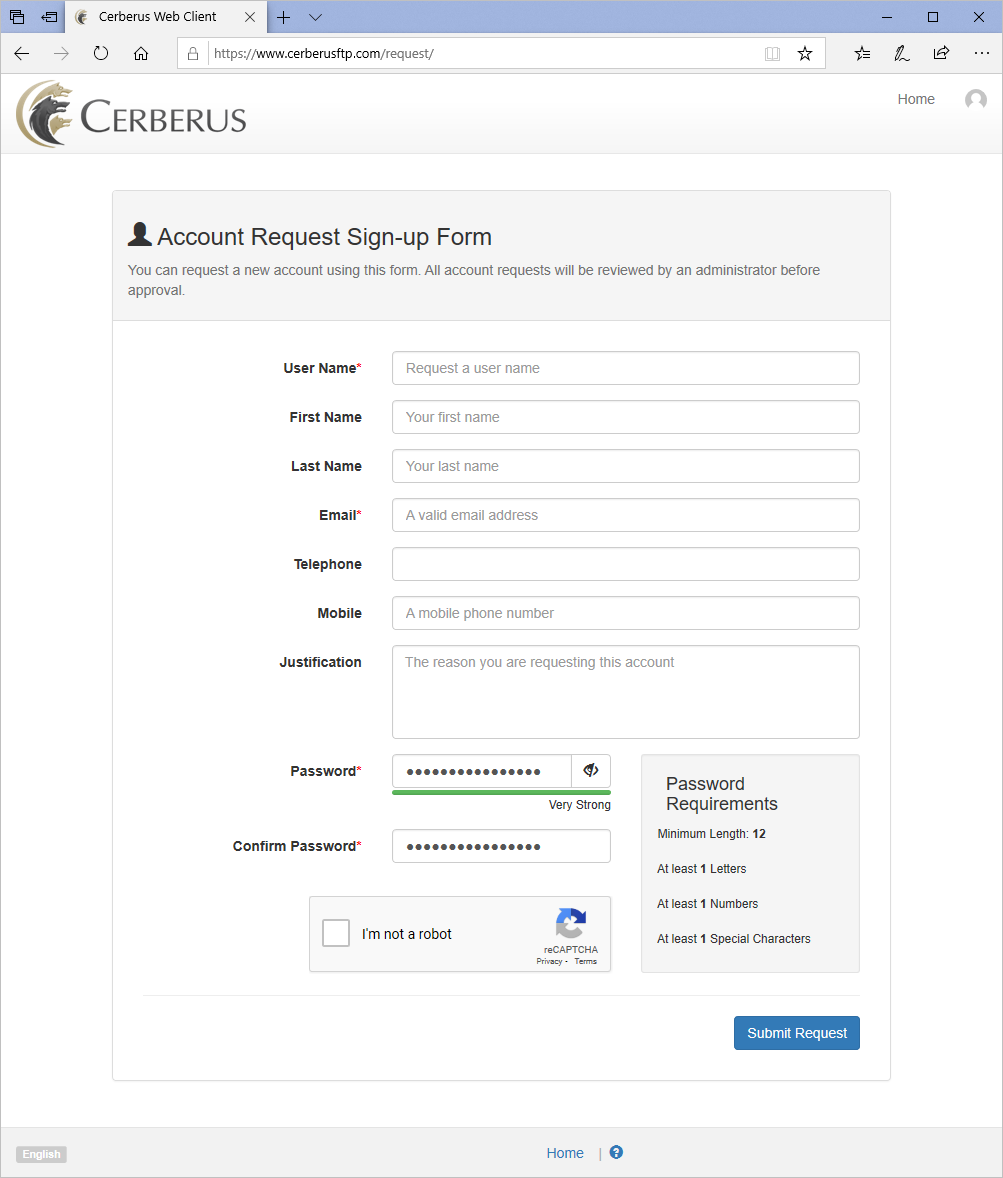Click the share page icon
This screenshot has height=1178, width=1003.
(941, 53)
